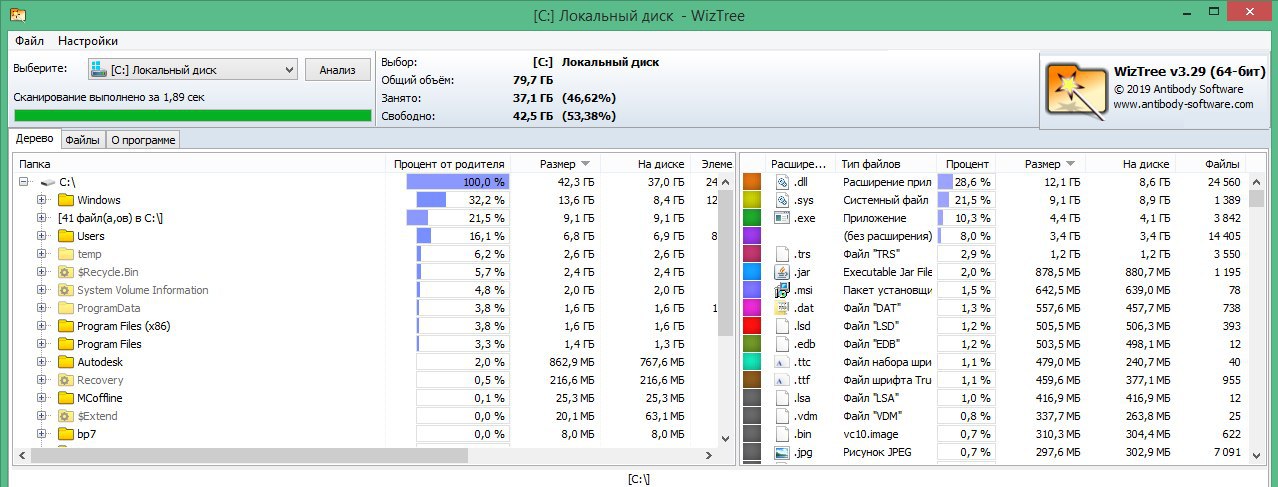1278x487 pixels.
Task: Click the 24 560 files count cell
Action: coord(1224,182)
